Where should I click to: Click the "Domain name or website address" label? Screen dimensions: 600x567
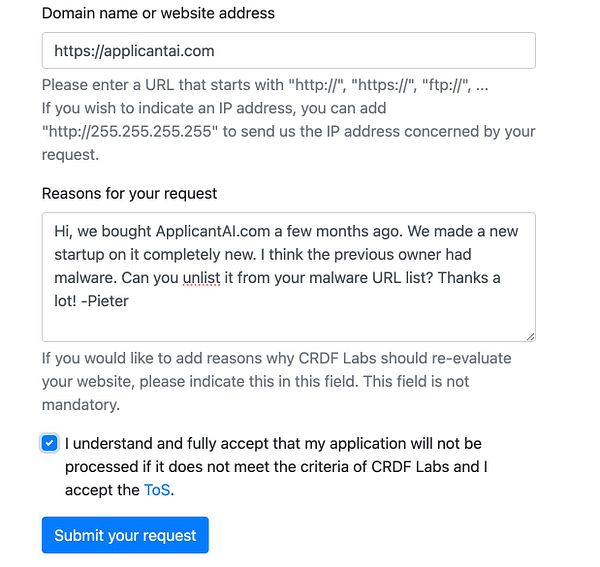point(158,14)
